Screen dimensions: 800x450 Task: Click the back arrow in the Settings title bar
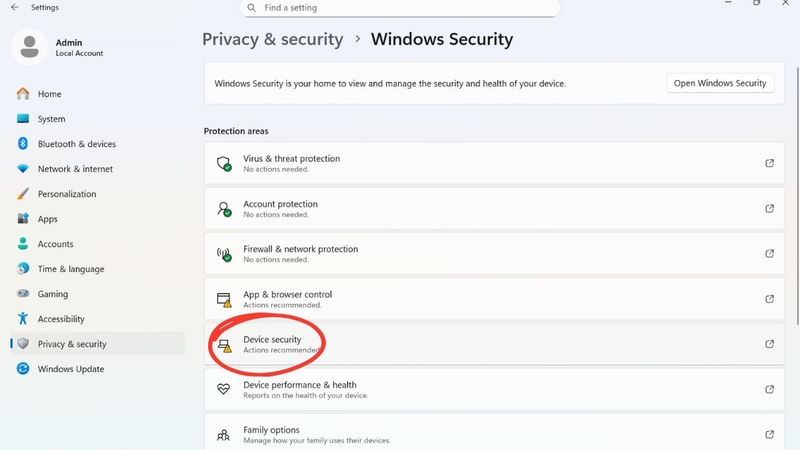[15, 7]
